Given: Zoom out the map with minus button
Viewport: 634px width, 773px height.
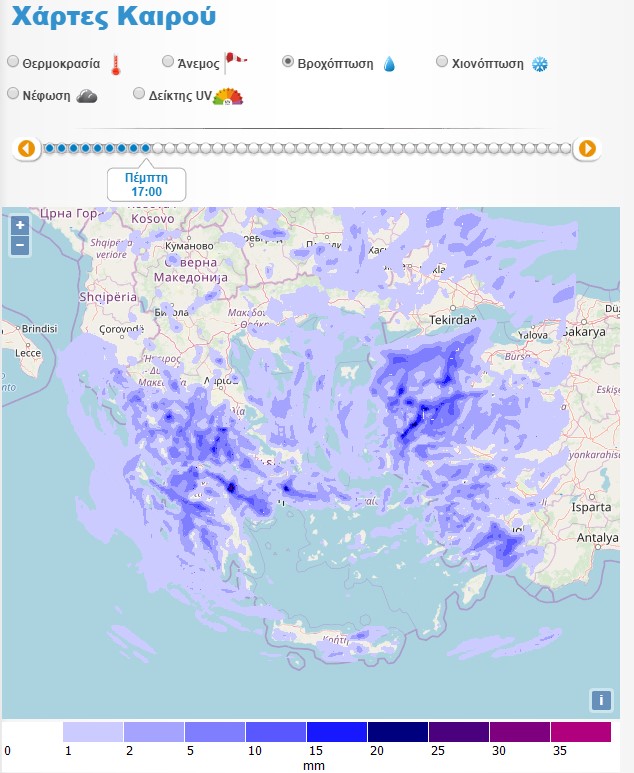Looking at the screenshot, I should pos(19,244).
